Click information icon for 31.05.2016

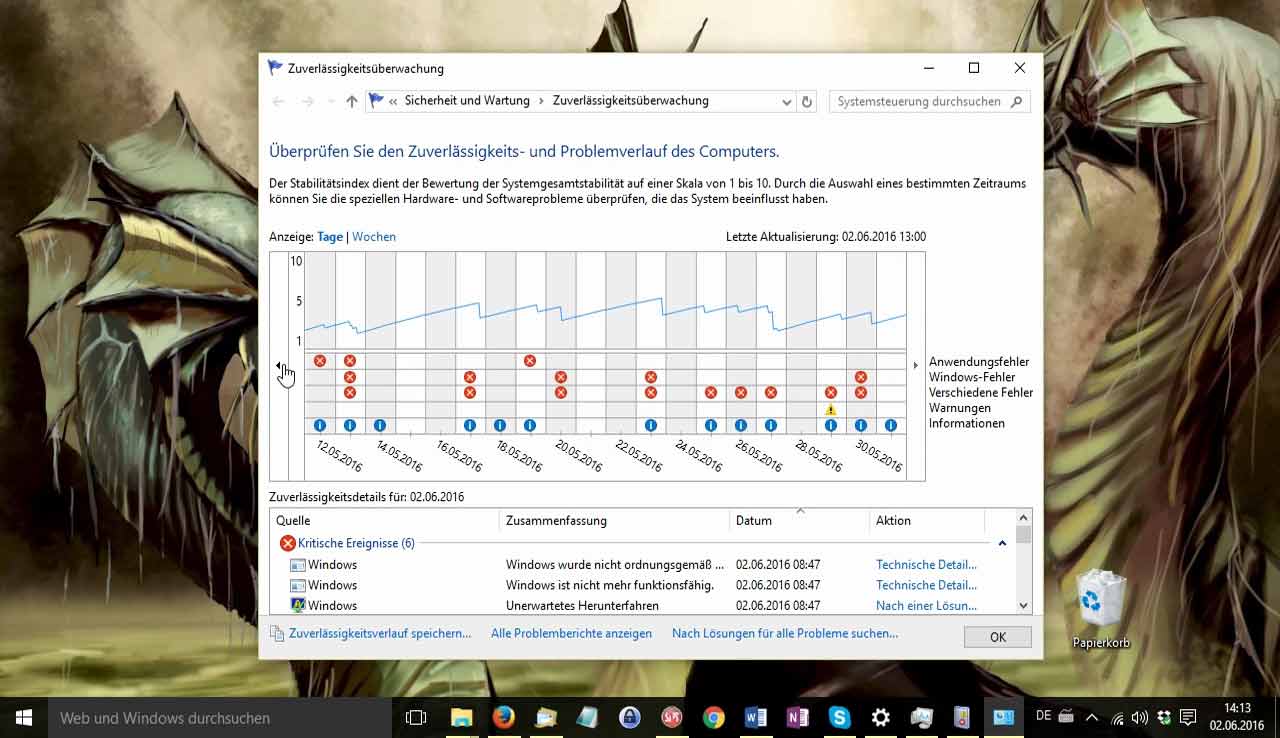click(x=891, y=425)
